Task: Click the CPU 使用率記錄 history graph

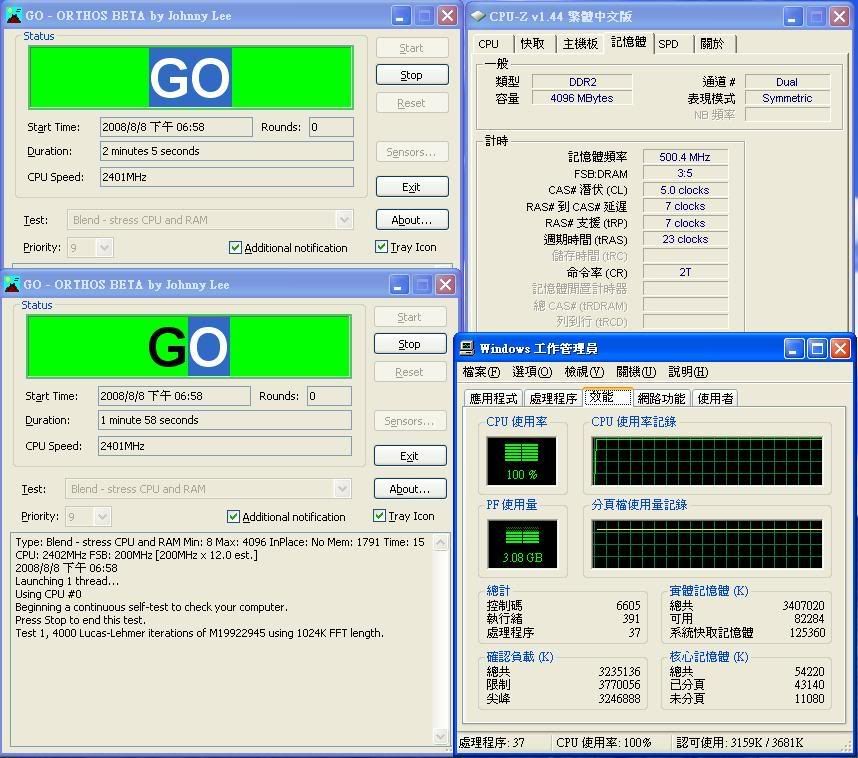Action: coord(707,461)
